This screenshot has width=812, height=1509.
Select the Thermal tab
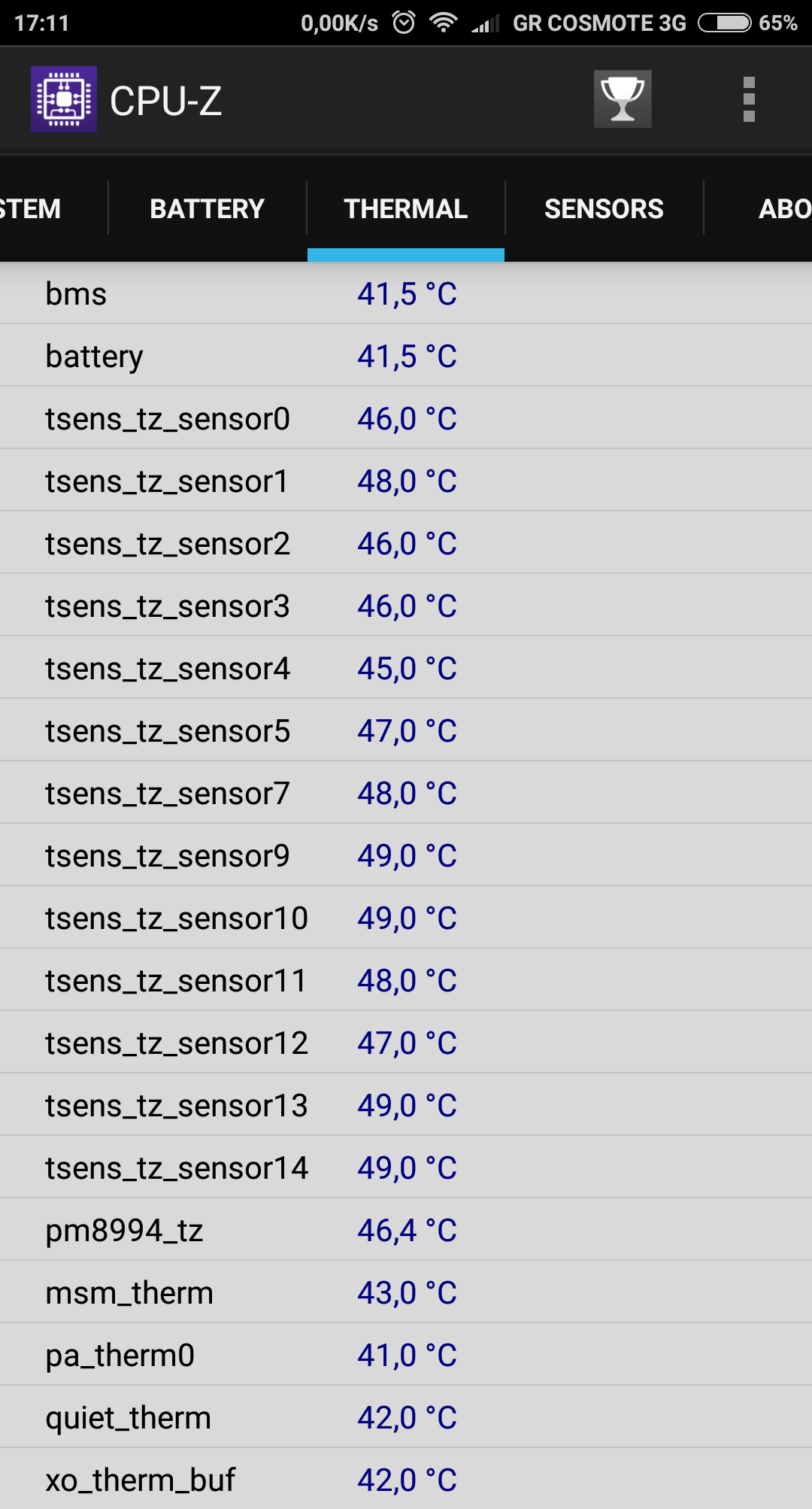405,208
